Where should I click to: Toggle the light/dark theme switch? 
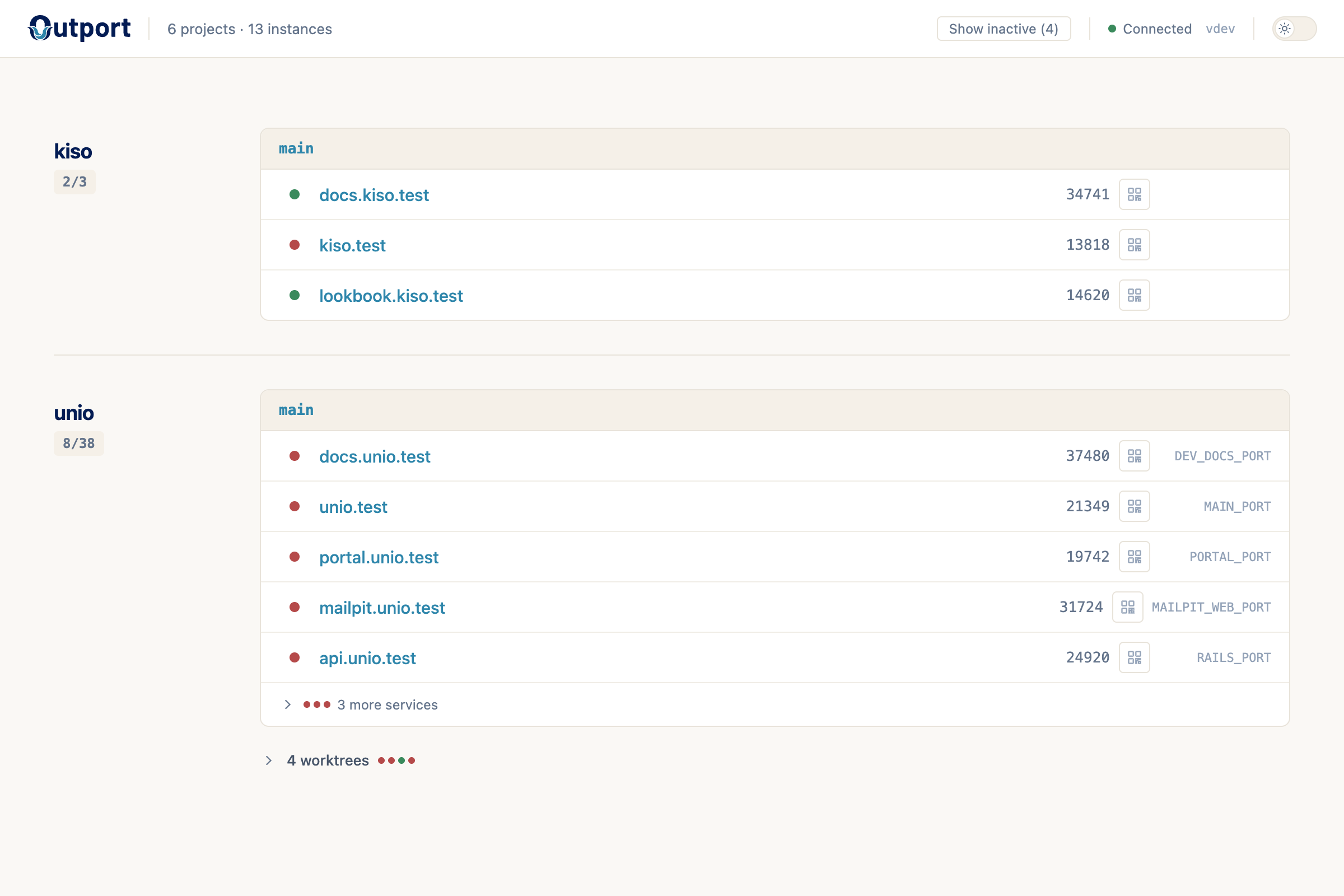coord(1294,29)
